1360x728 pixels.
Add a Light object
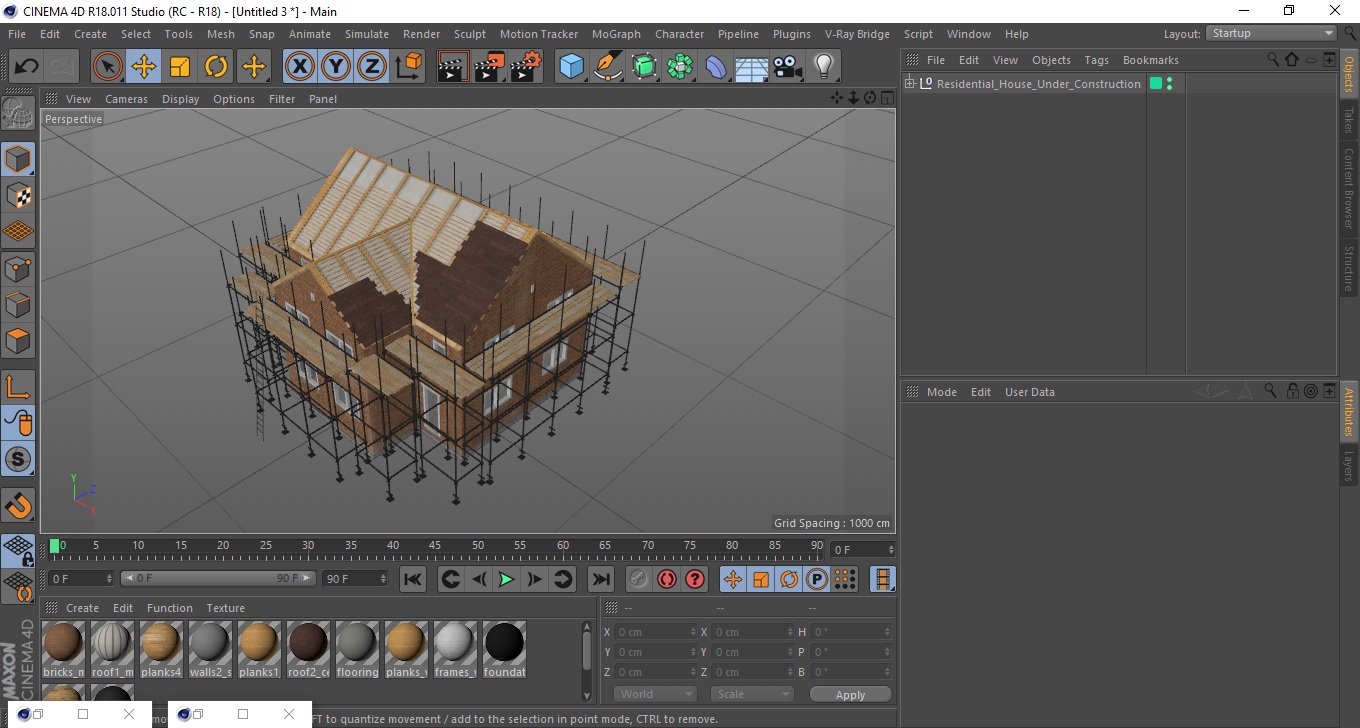(x=824, y=67)
